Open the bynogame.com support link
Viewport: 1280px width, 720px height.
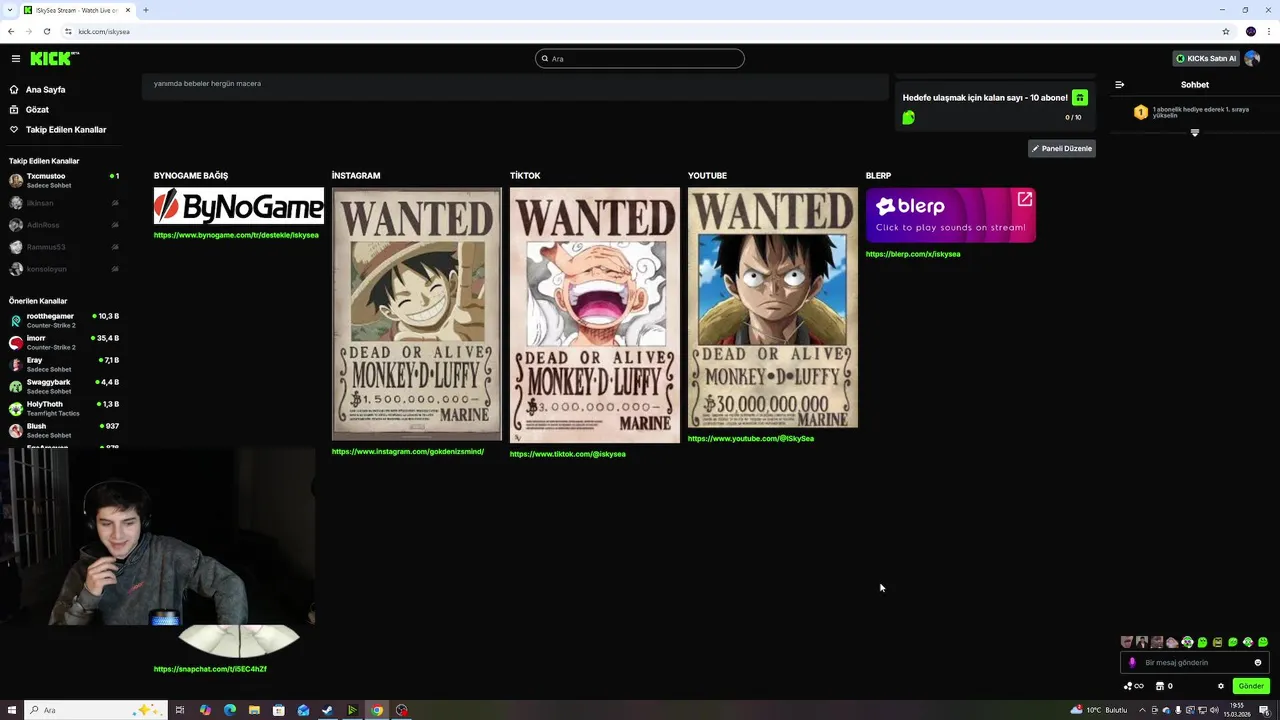(x=236, y=235)
